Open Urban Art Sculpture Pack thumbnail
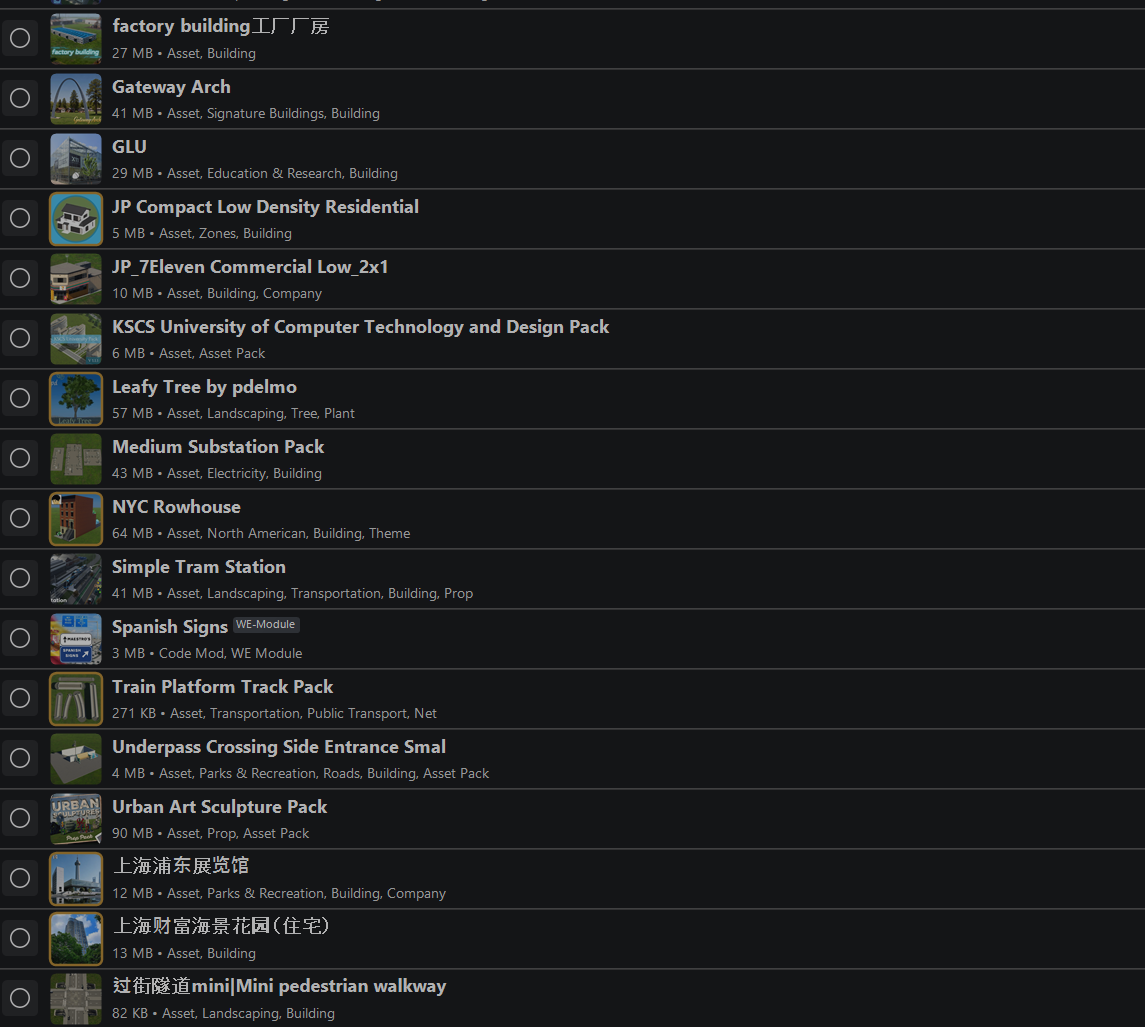 click(x=76, y=818)
